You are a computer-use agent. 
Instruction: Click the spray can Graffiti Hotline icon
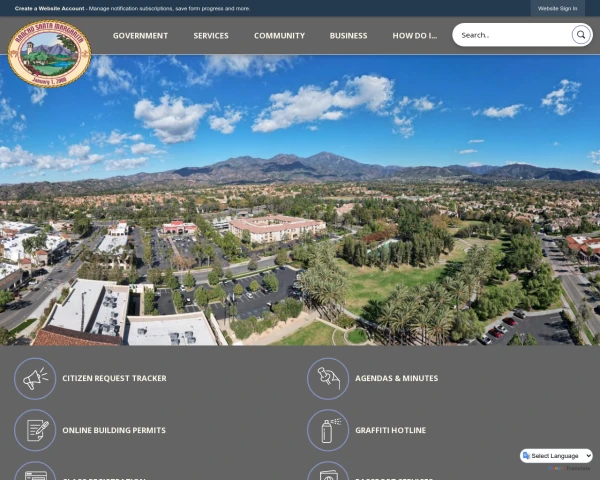(x=328, y=430)
